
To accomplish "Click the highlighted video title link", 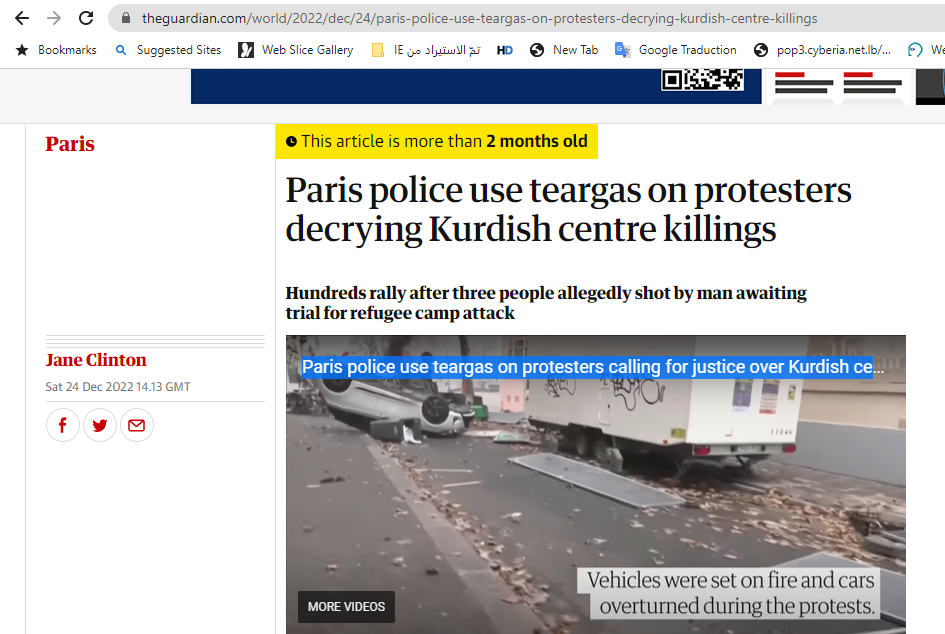I will click(592, 366).
